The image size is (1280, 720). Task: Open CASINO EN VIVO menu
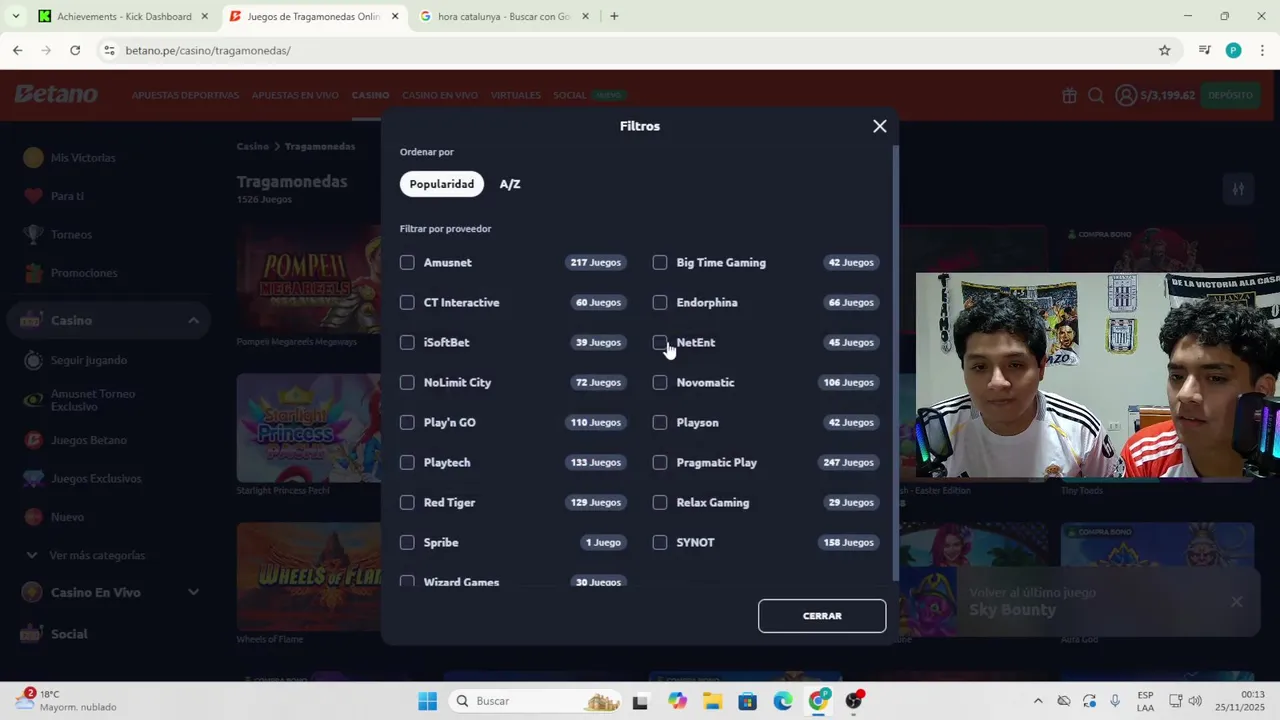click(440, 95)
